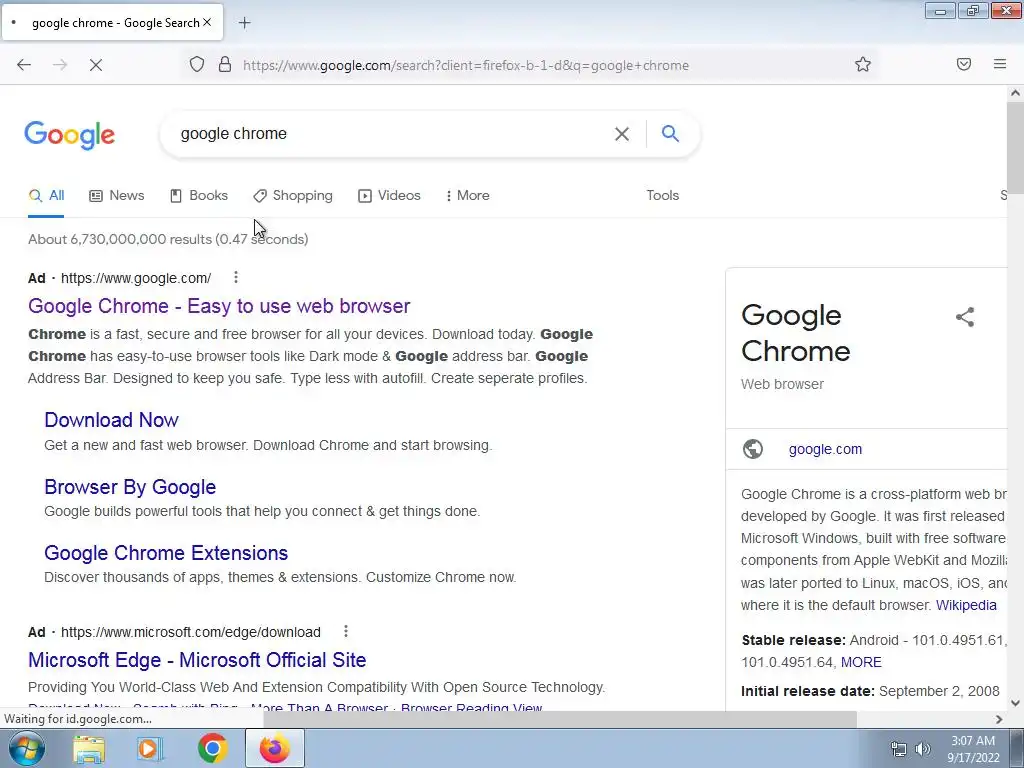Bookmark this page with the star icon
The height and width of the screenshot is (768, 1024).
[863, 64]
